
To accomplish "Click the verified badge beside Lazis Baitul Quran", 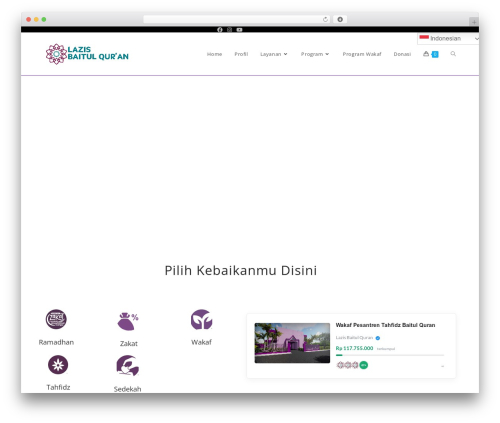I will (x=378, y=338).
